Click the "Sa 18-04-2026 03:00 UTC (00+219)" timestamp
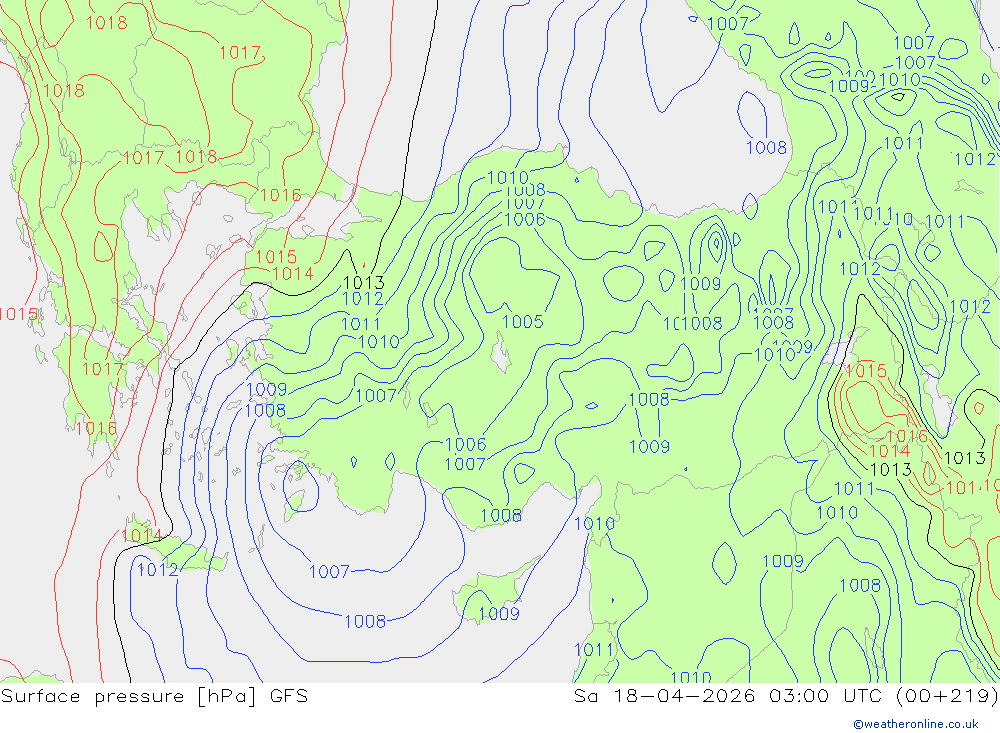 786,695
